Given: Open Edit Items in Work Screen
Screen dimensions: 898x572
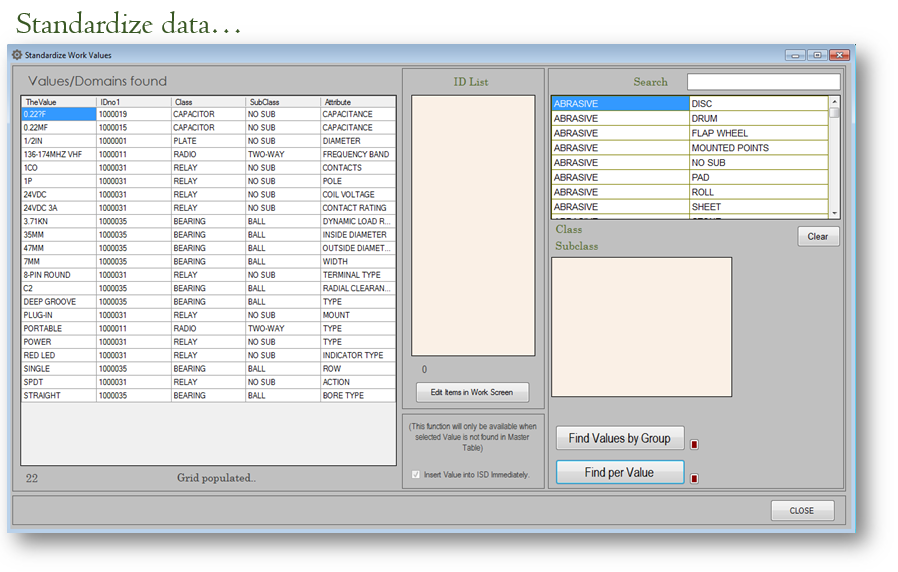Looking at the screenshot, I should pyautogui.click(x=472, y=392).
